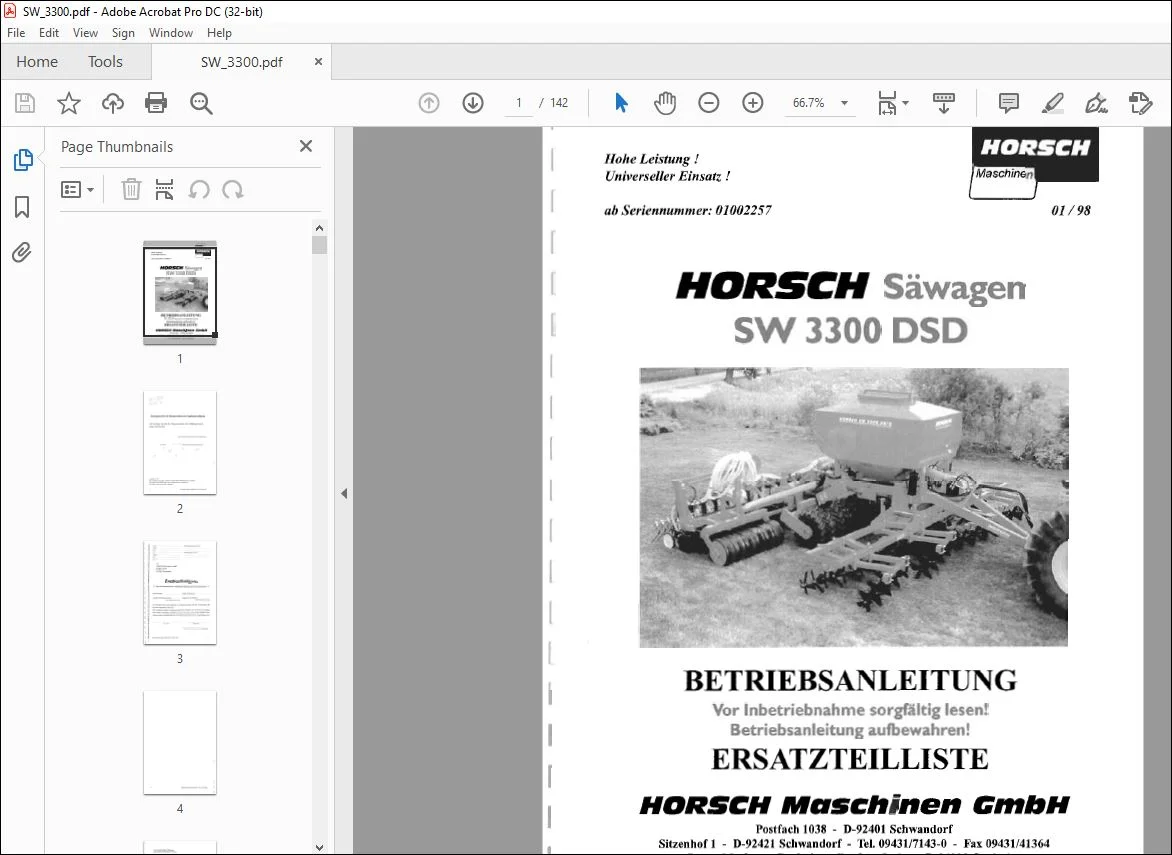The width and height of the screenshot is (1172, 855).
Task: Click the '142' total page count
Action: tap(559, 103)
